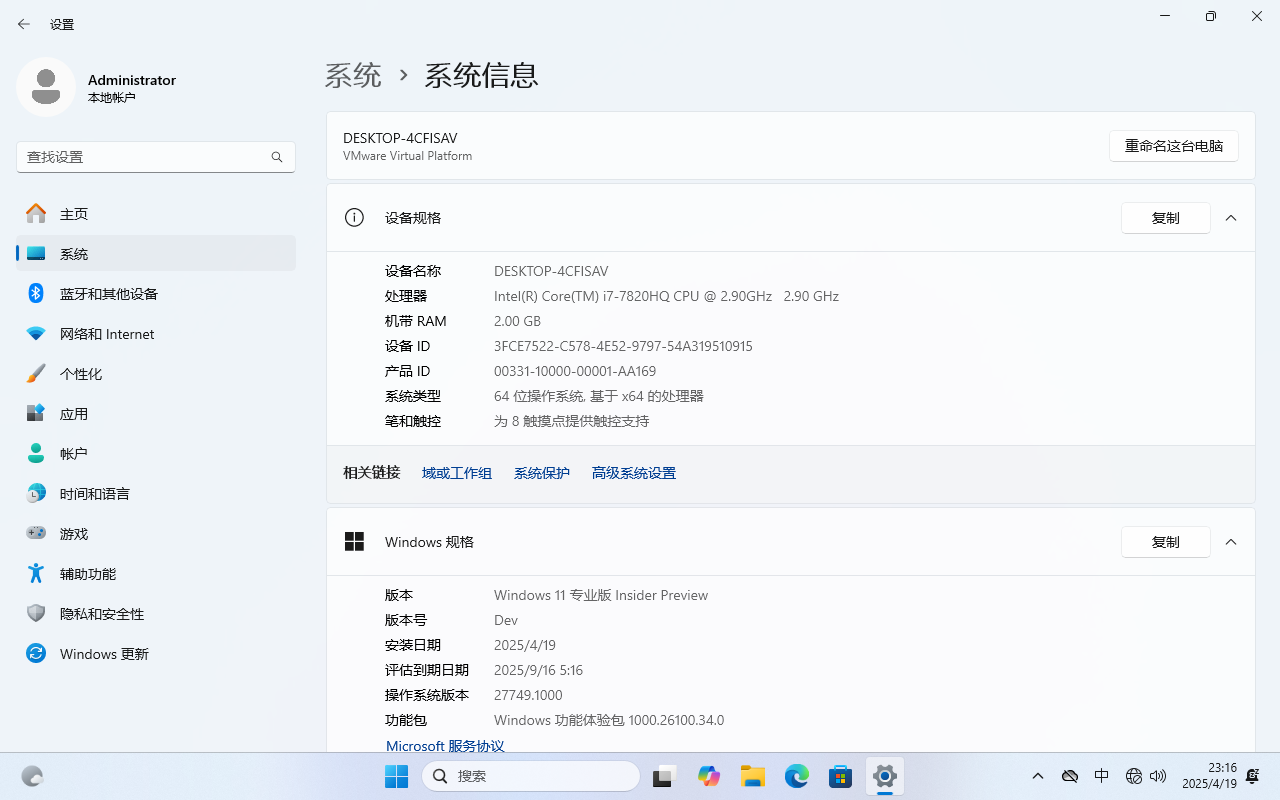The image size is (1280, 800).
Task: Click the Accounts (帐户) person icon
Action: pyautogui.click(x=36, y=454)
